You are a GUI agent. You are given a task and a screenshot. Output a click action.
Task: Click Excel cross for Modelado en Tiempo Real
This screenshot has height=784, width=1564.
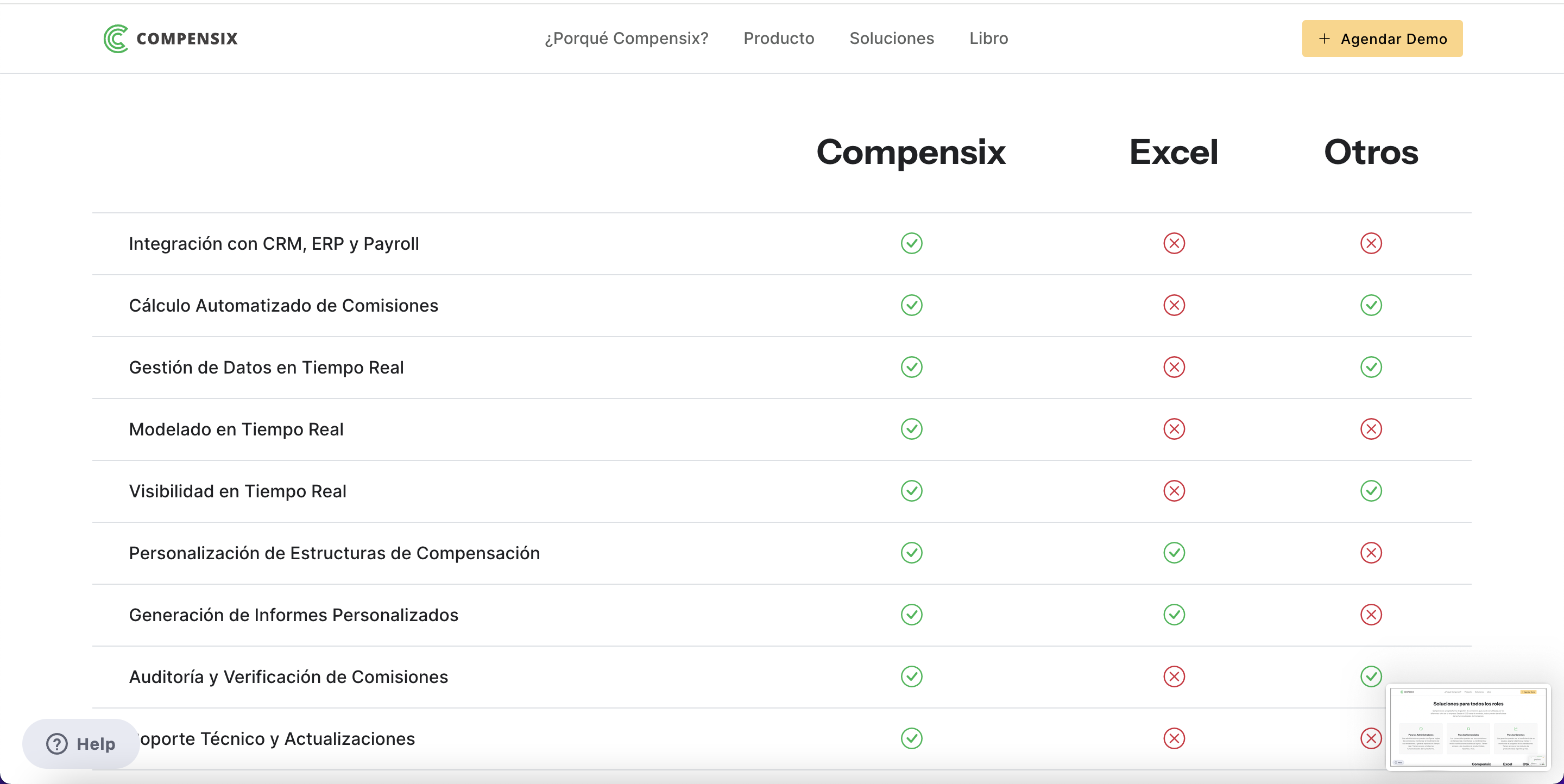click(x=1174, y=429)
